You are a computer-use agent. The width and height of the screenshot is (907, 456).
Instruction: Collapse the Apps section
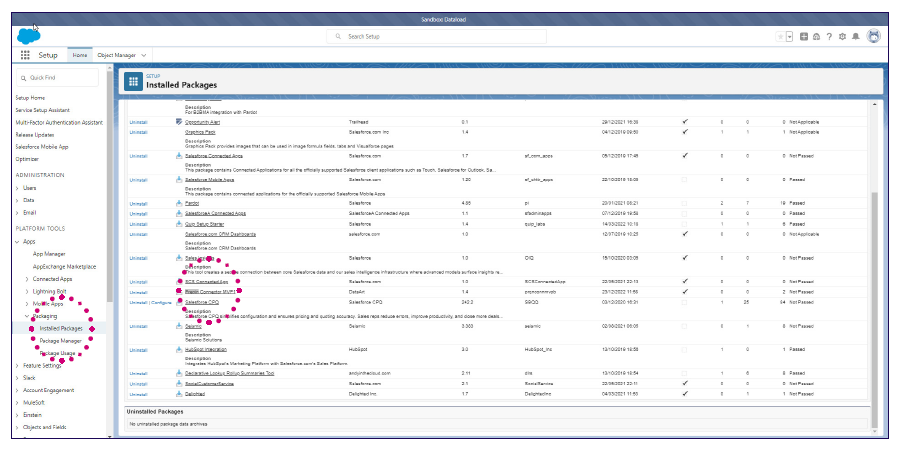pyautogui.click(x=17, y=242)
